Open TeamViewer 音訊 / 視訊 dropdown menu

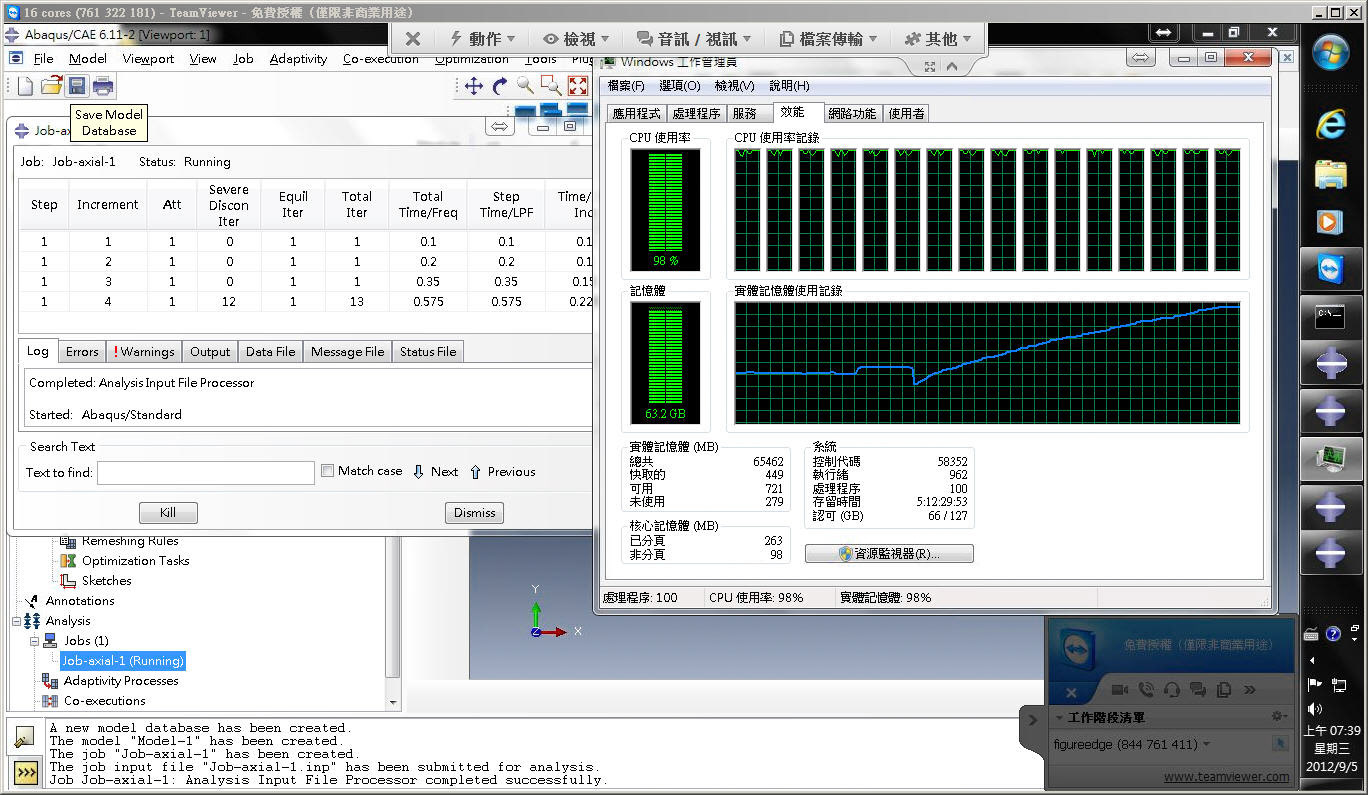[x=694, y=39]
